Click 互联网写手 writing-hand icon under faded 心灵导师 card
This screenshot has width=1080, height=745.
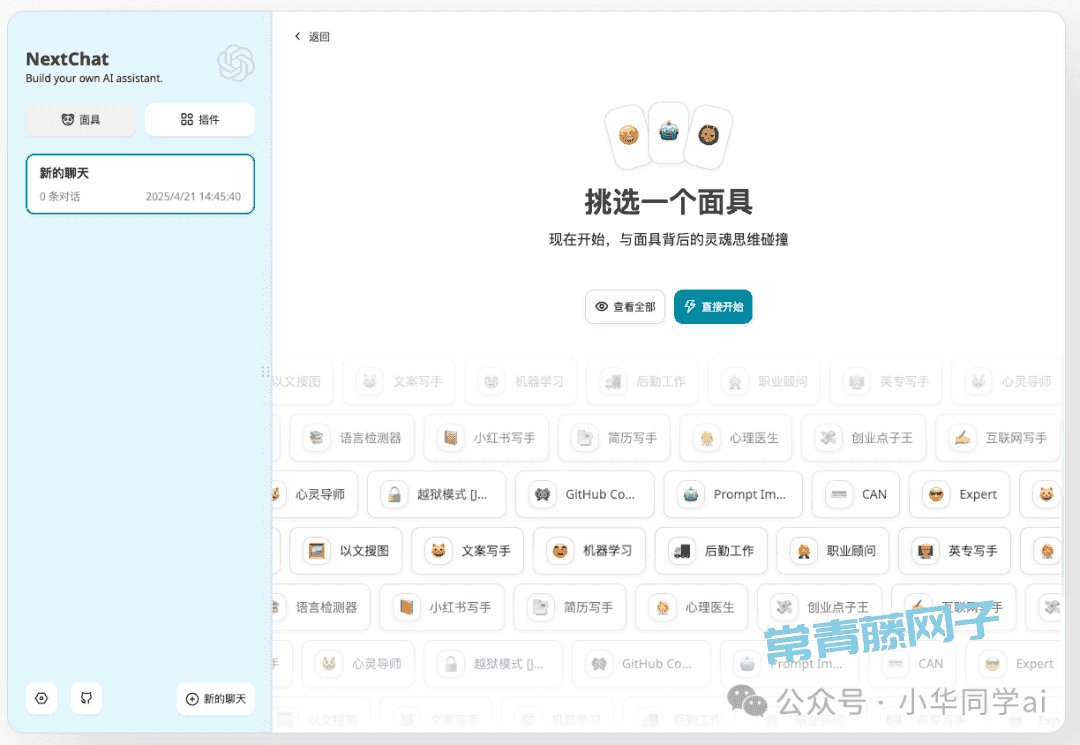tap(963, 438)
